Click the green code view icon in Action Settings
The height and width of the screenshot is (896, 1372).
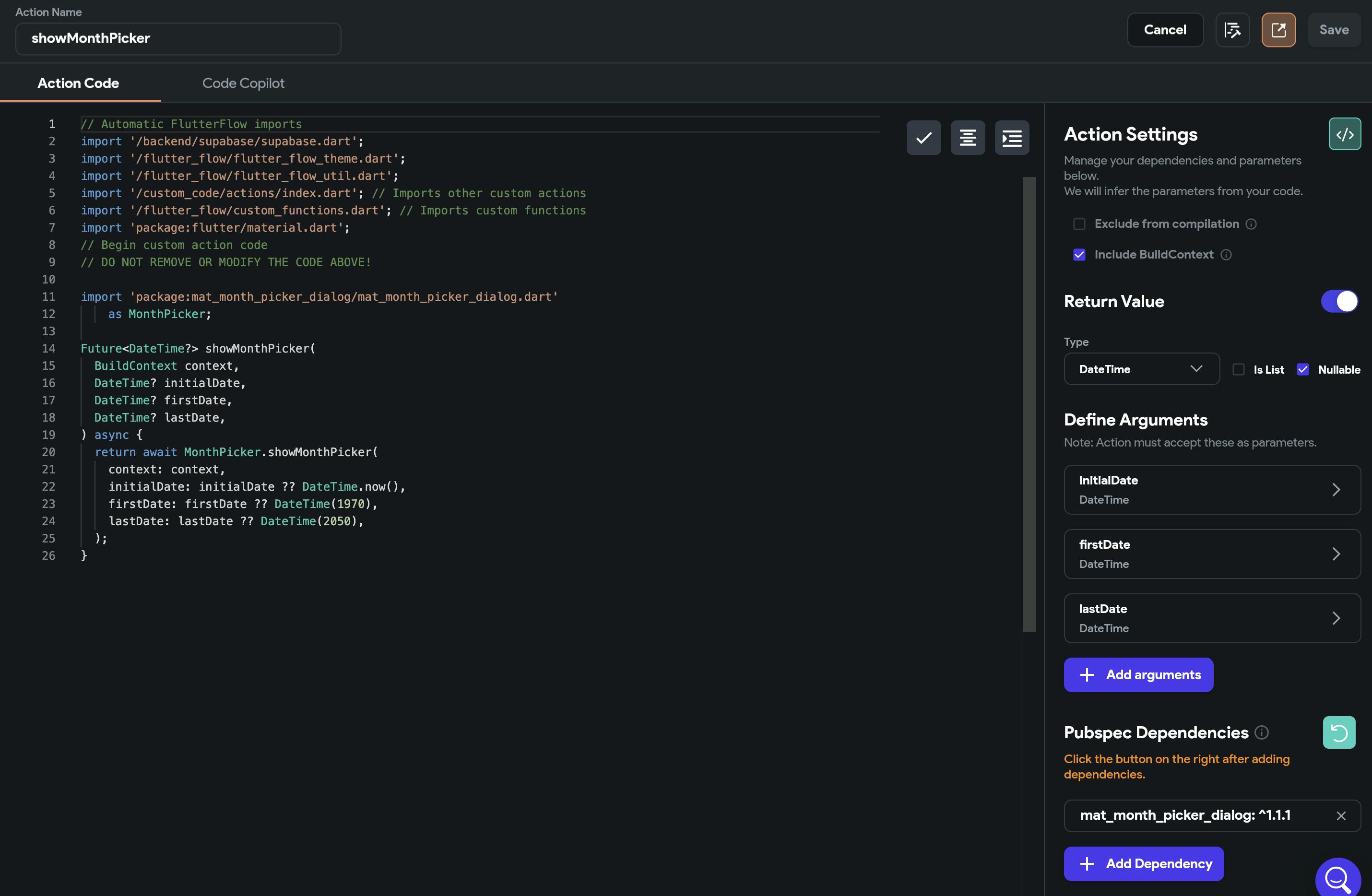(1344, 134)
